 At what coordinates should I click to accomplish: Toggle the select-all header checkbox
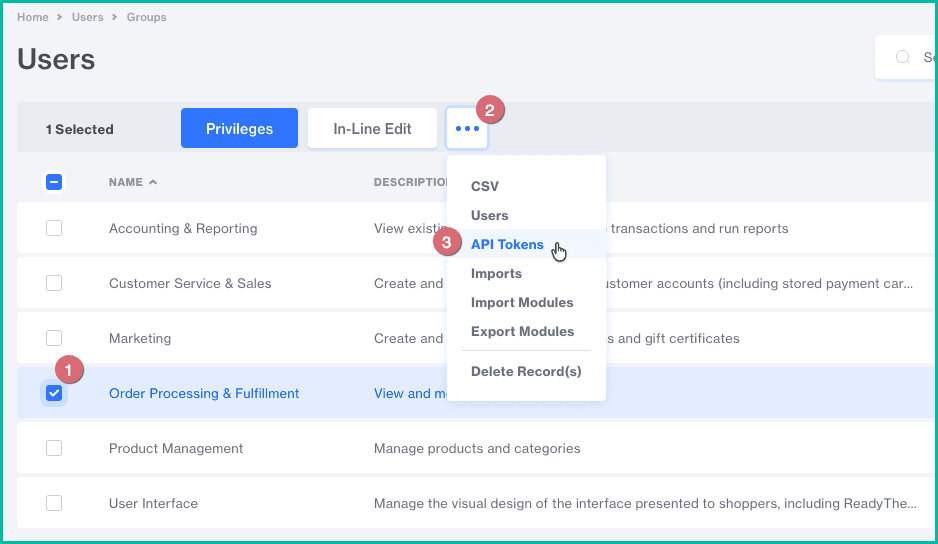coord(54,182)
